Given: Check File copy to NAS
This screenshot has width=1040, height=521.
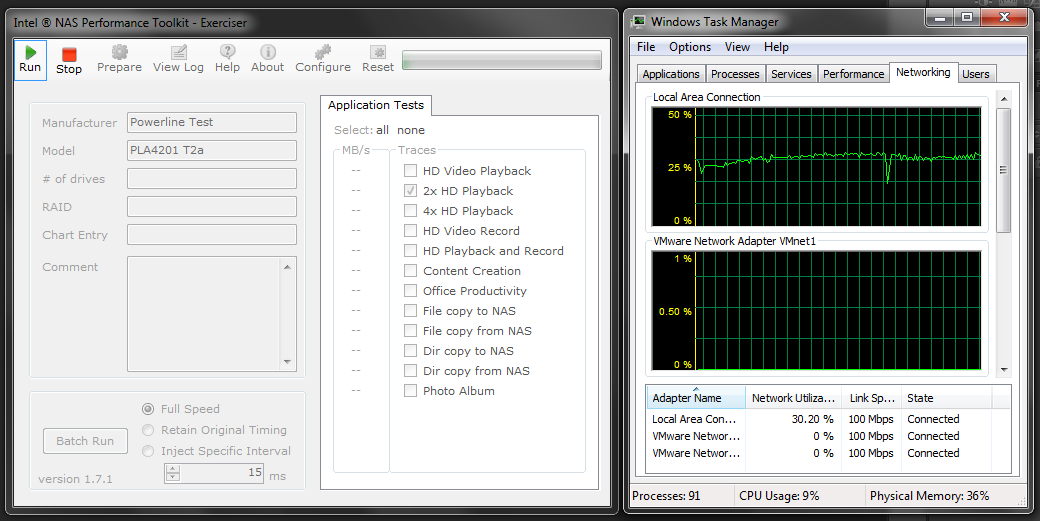Looking at the screenshot, I should coord(411,310).
